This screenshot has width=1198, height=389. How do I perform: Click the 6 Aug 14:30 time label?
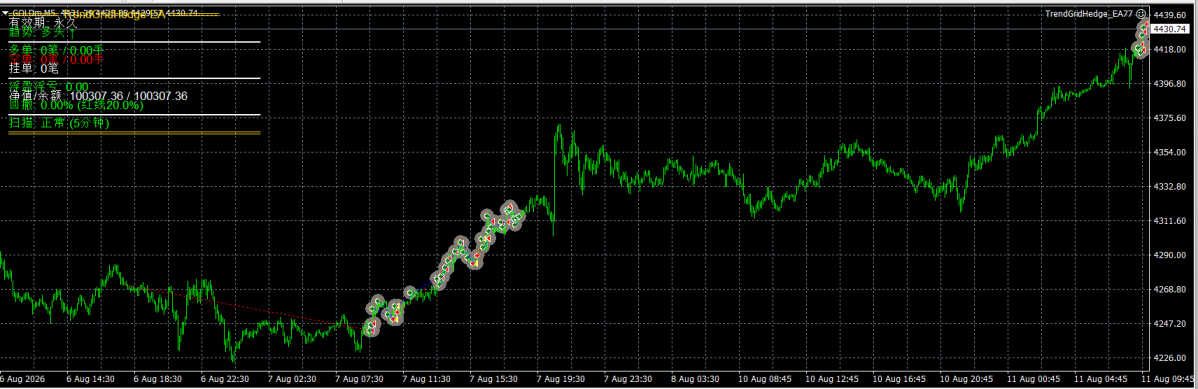(91, 379)
